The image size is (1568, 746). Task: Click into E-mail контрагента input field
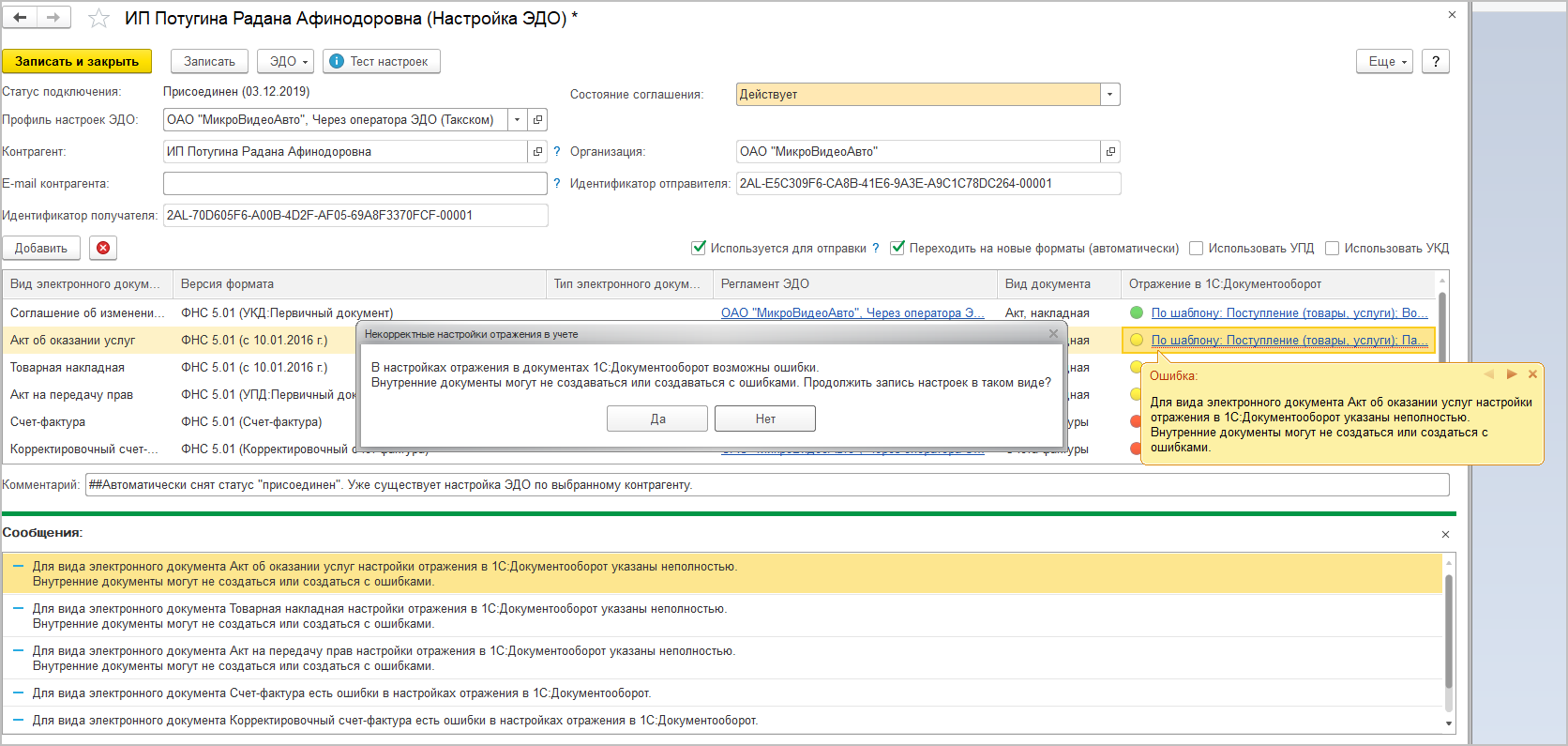pos(354,183)
